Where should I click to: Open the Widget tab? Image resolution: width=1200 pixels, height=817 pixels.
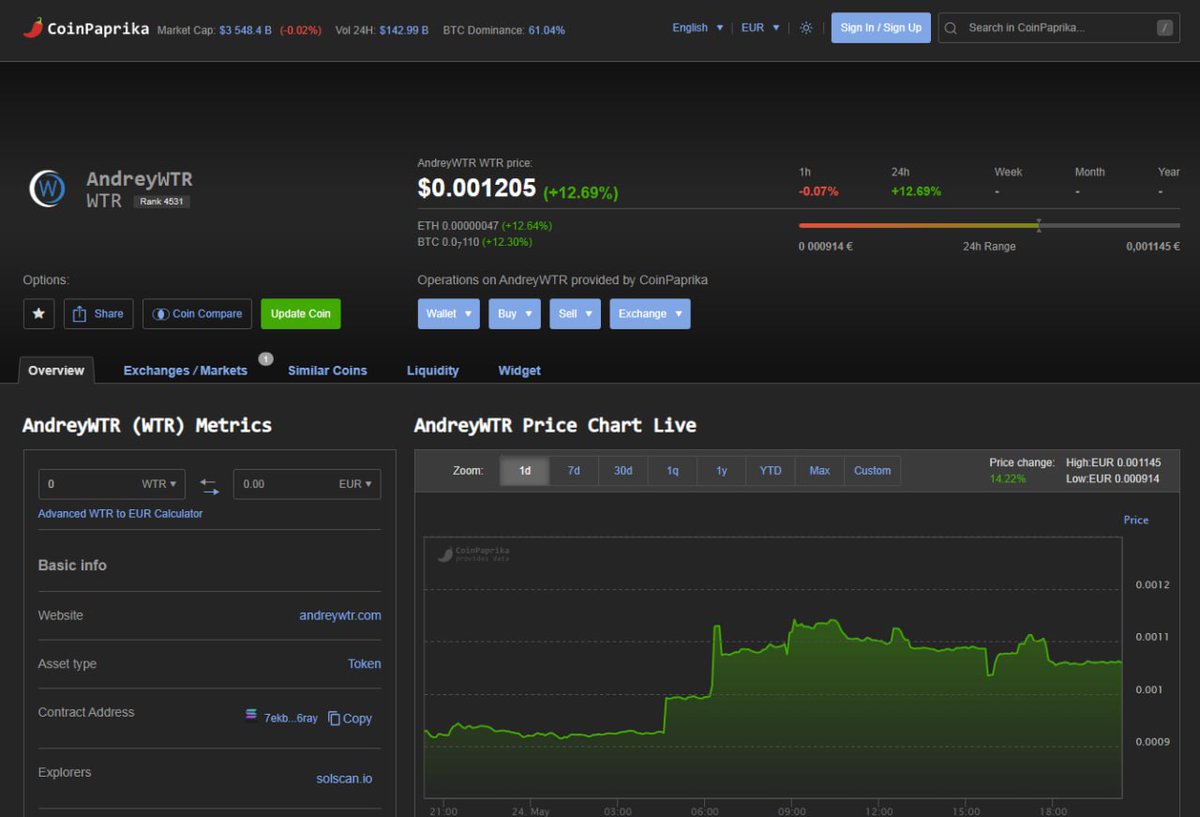tap(519, 371)
